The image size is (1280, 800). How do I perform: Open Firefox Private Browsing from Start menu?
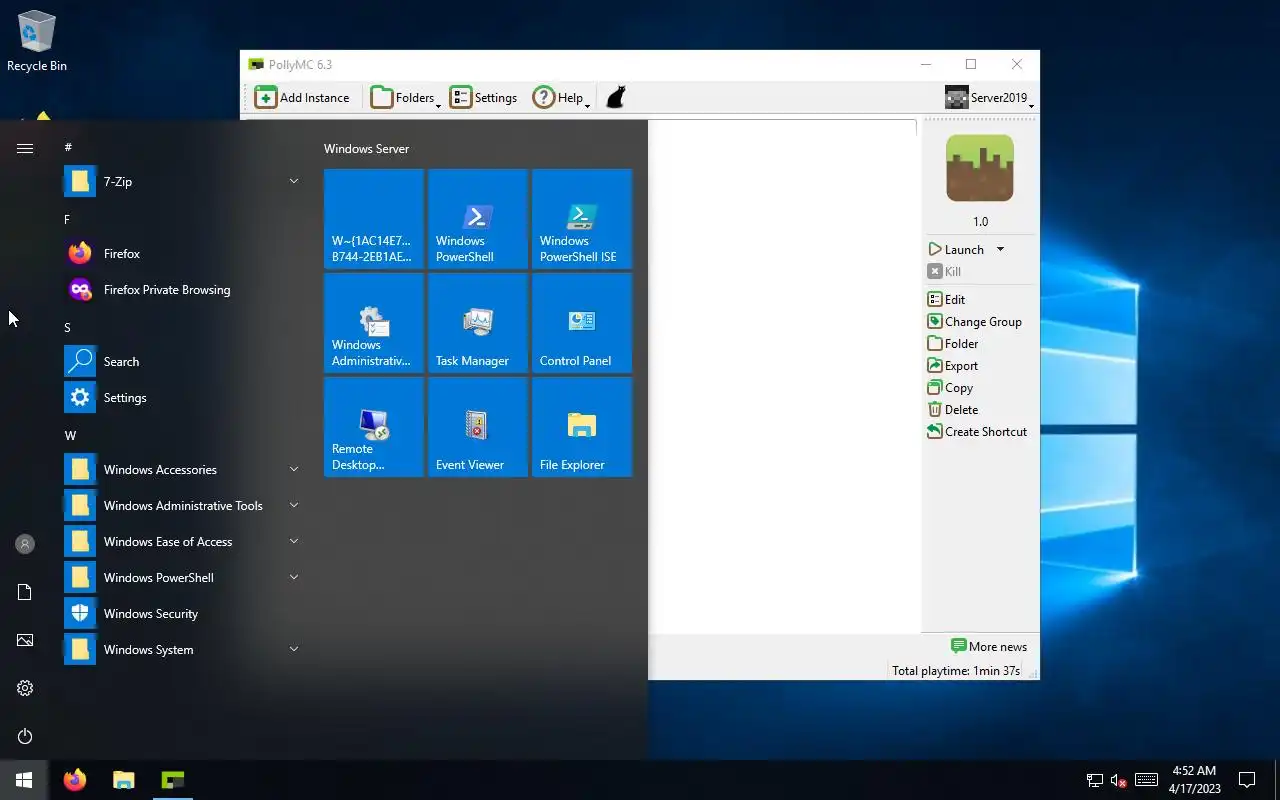pyautogui.click(x=184, y=289)
